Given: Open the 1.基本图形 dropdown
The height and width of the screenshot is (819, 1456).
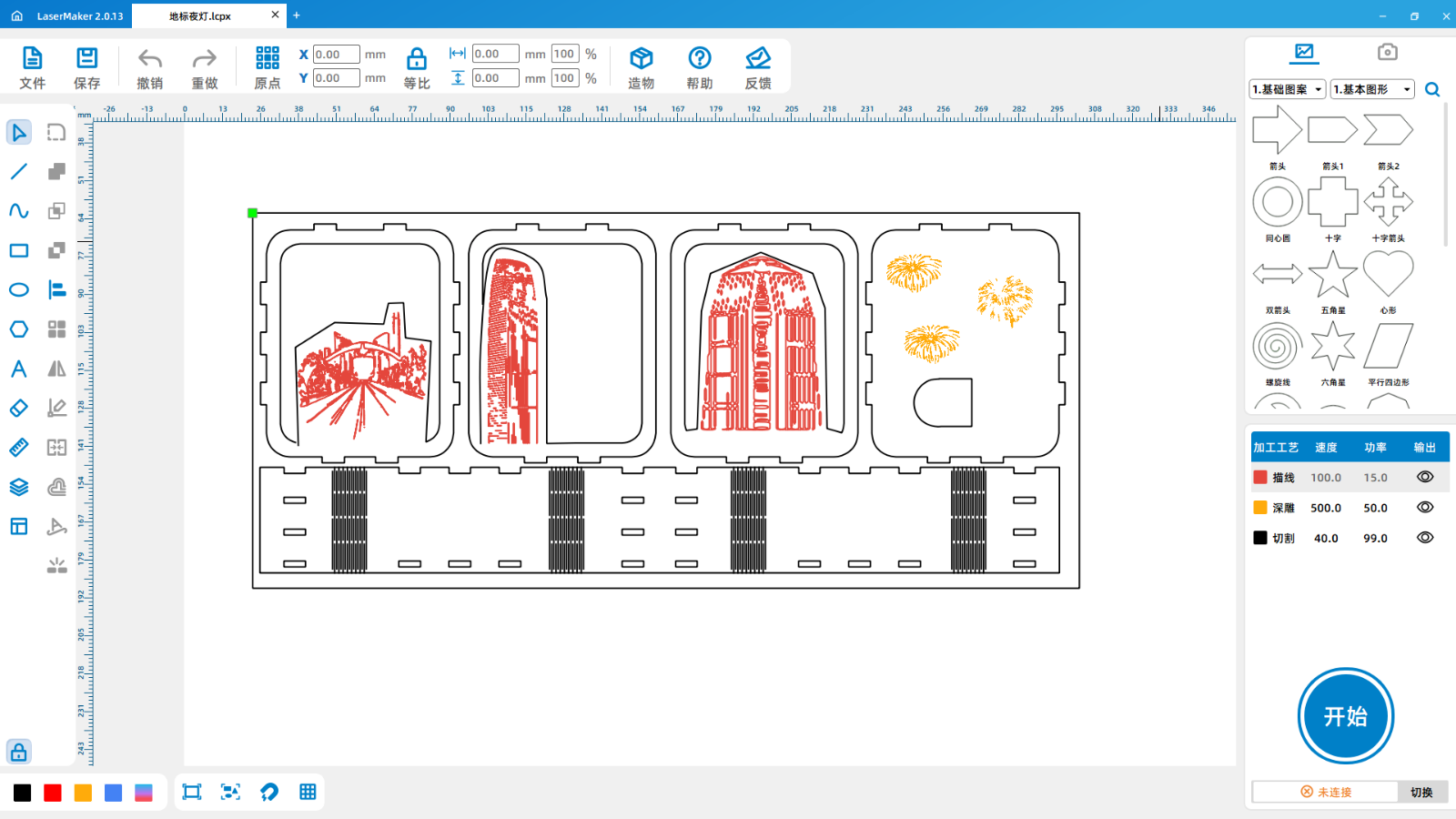Looking at the screenshot, I should pyautogui.click(x=1371, y=89).
